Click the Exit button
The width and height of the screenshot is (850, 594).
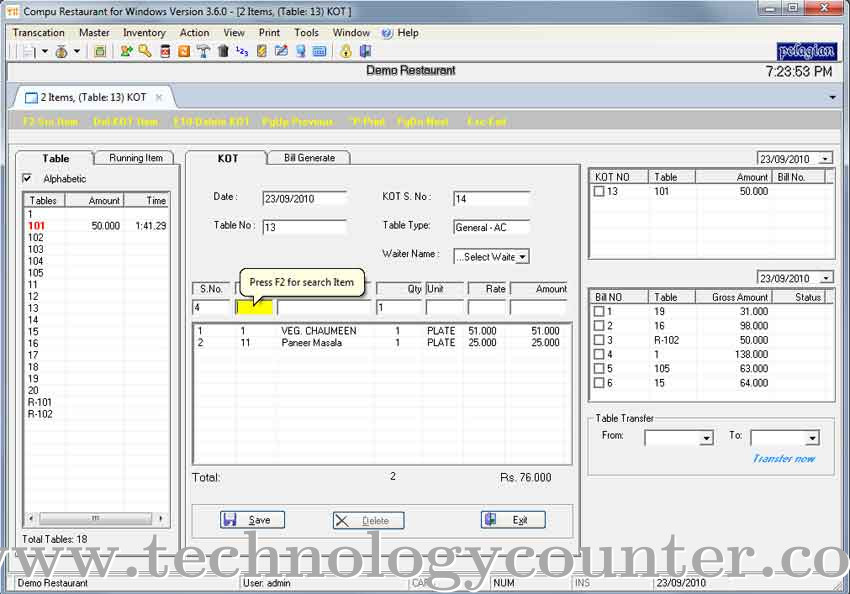tap(513, 520)
